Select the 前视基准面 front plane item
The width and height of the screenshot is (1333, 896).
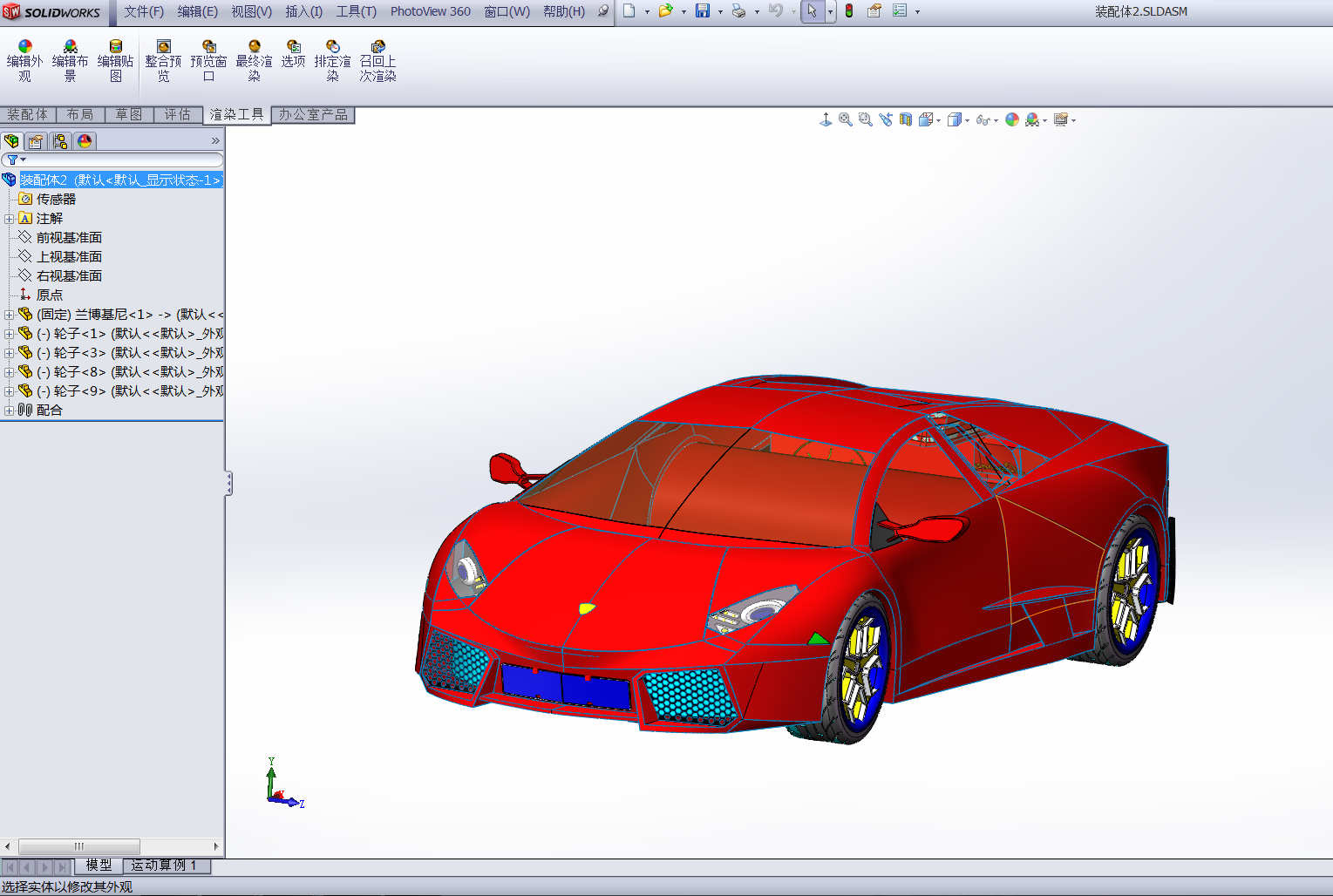[69, 238]
